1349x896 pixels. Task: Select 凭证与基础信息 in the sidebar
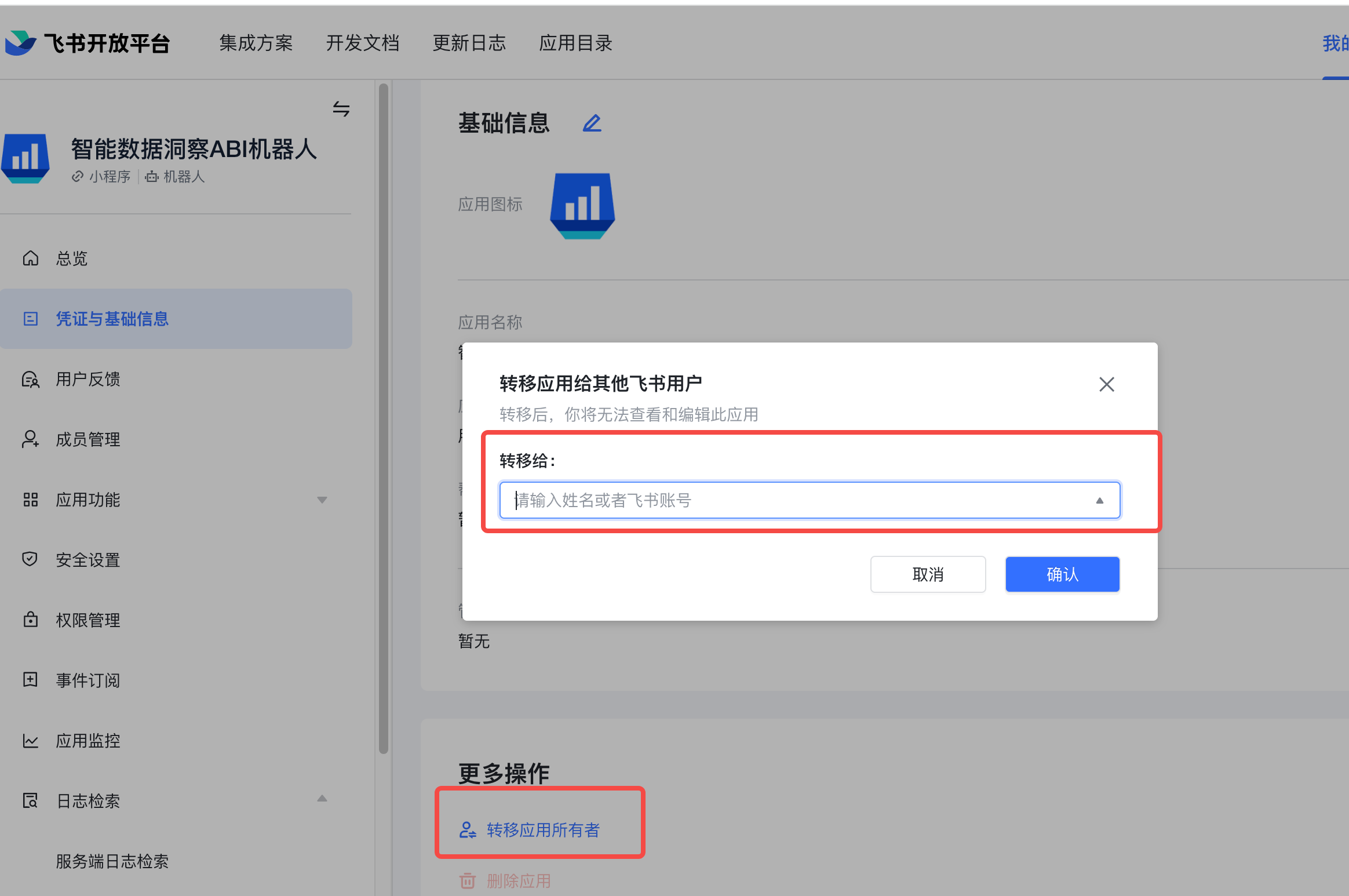coord(176,319)
